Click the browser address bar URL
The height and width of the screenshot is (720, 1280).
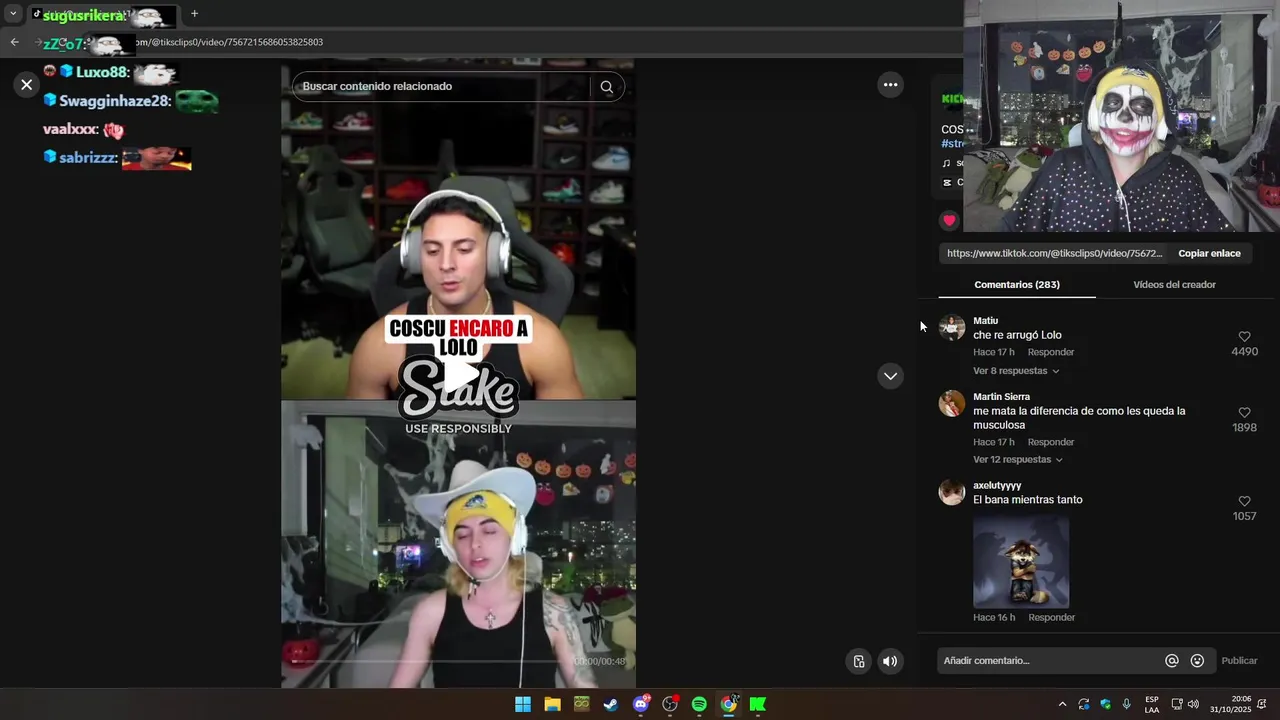click(x=228, y=42)
